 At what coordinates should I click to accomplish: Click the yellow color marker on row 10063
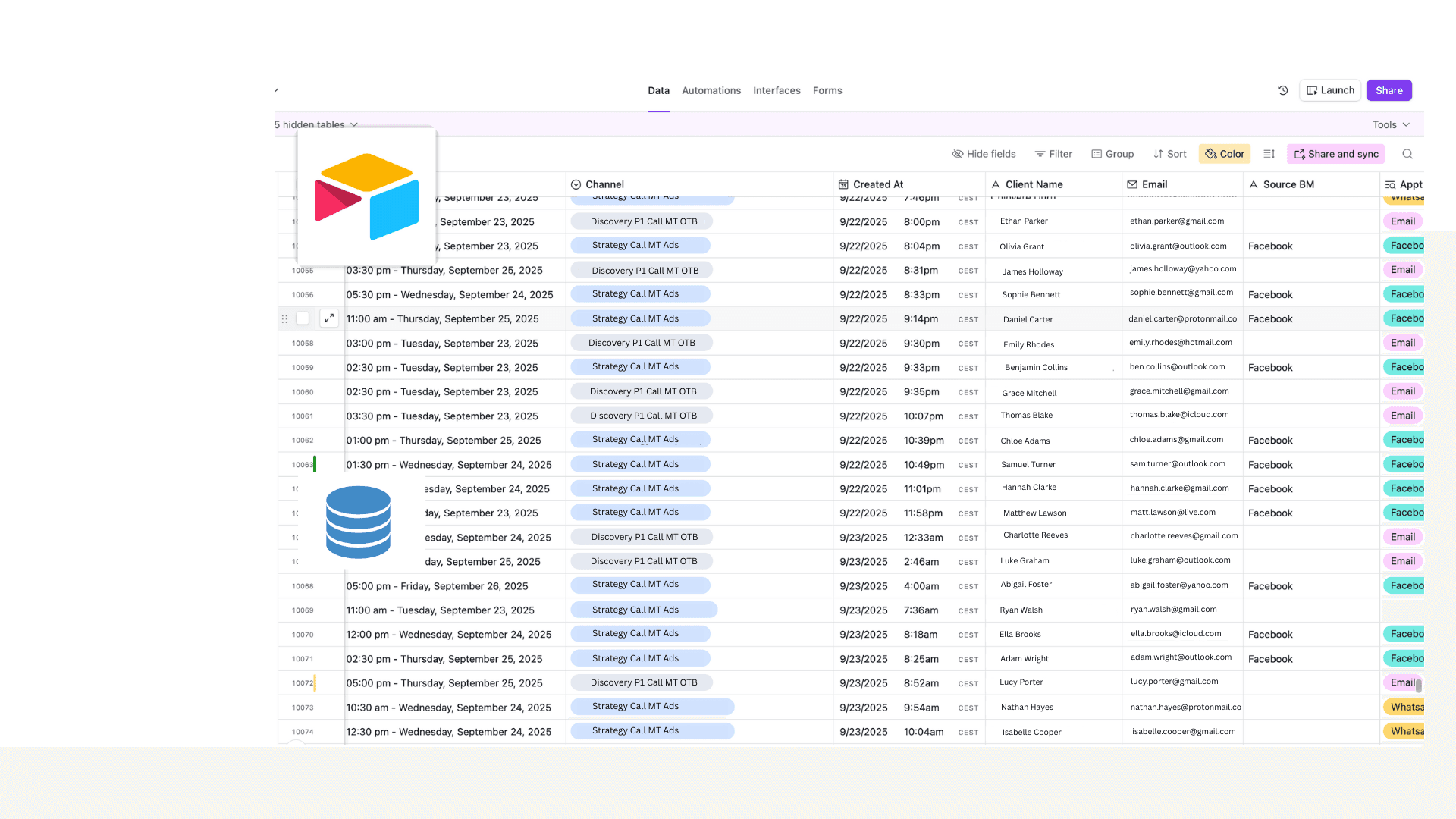[x=315, y=464]
